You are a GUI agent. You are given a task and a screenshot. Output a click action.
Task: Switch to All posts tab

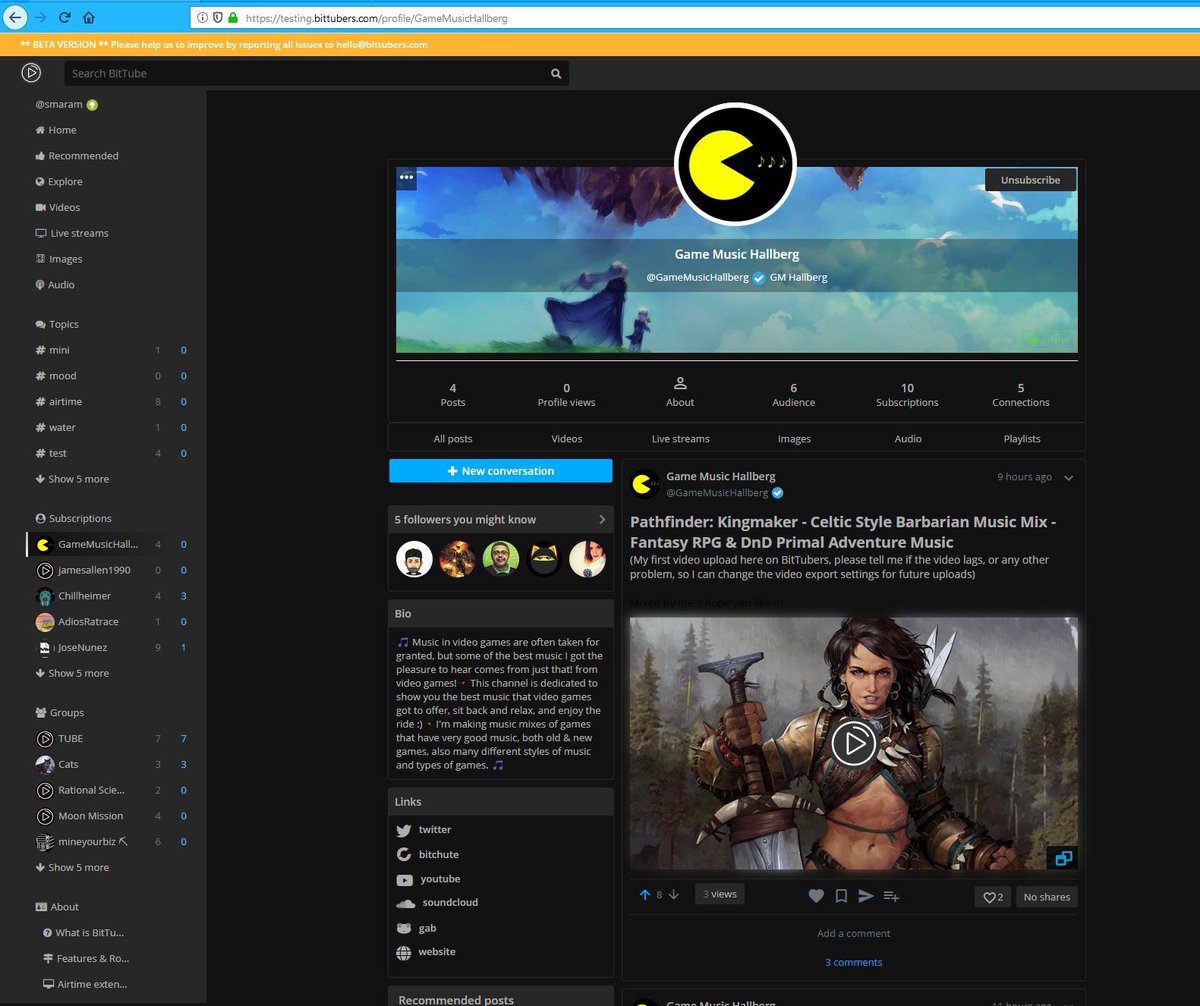click(453, 439)
